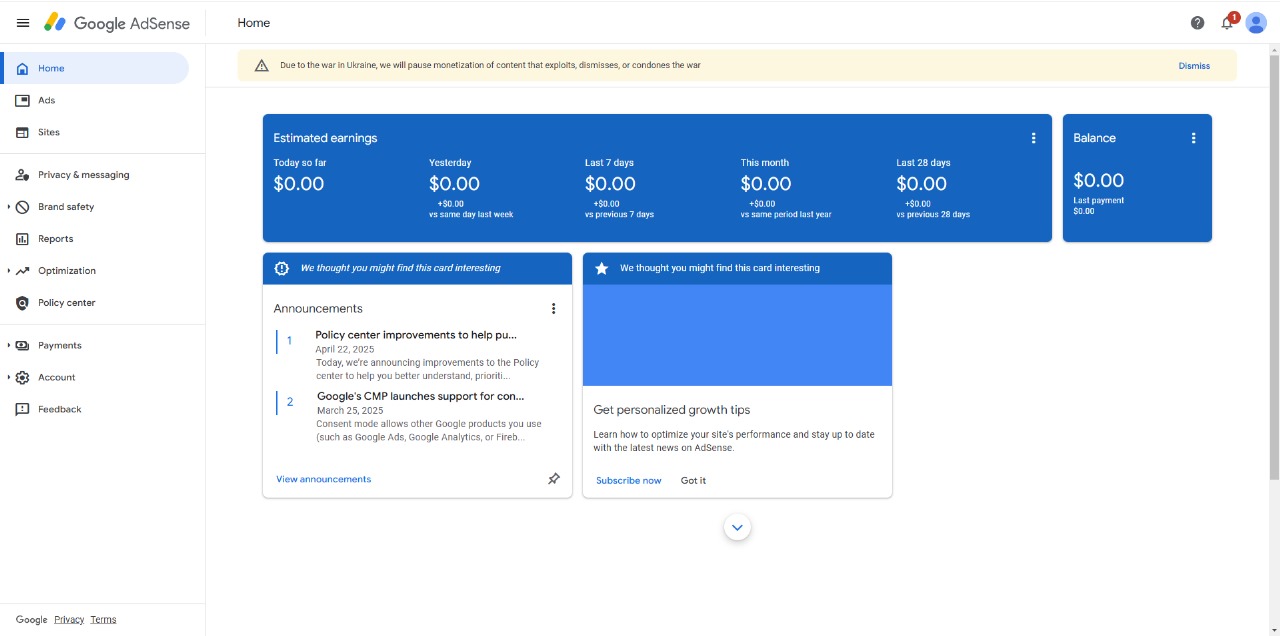Click Subscribe now for growth tips
Viewport: 1280px width, 636px height.
pyautogui.click(x=629, y=481)
